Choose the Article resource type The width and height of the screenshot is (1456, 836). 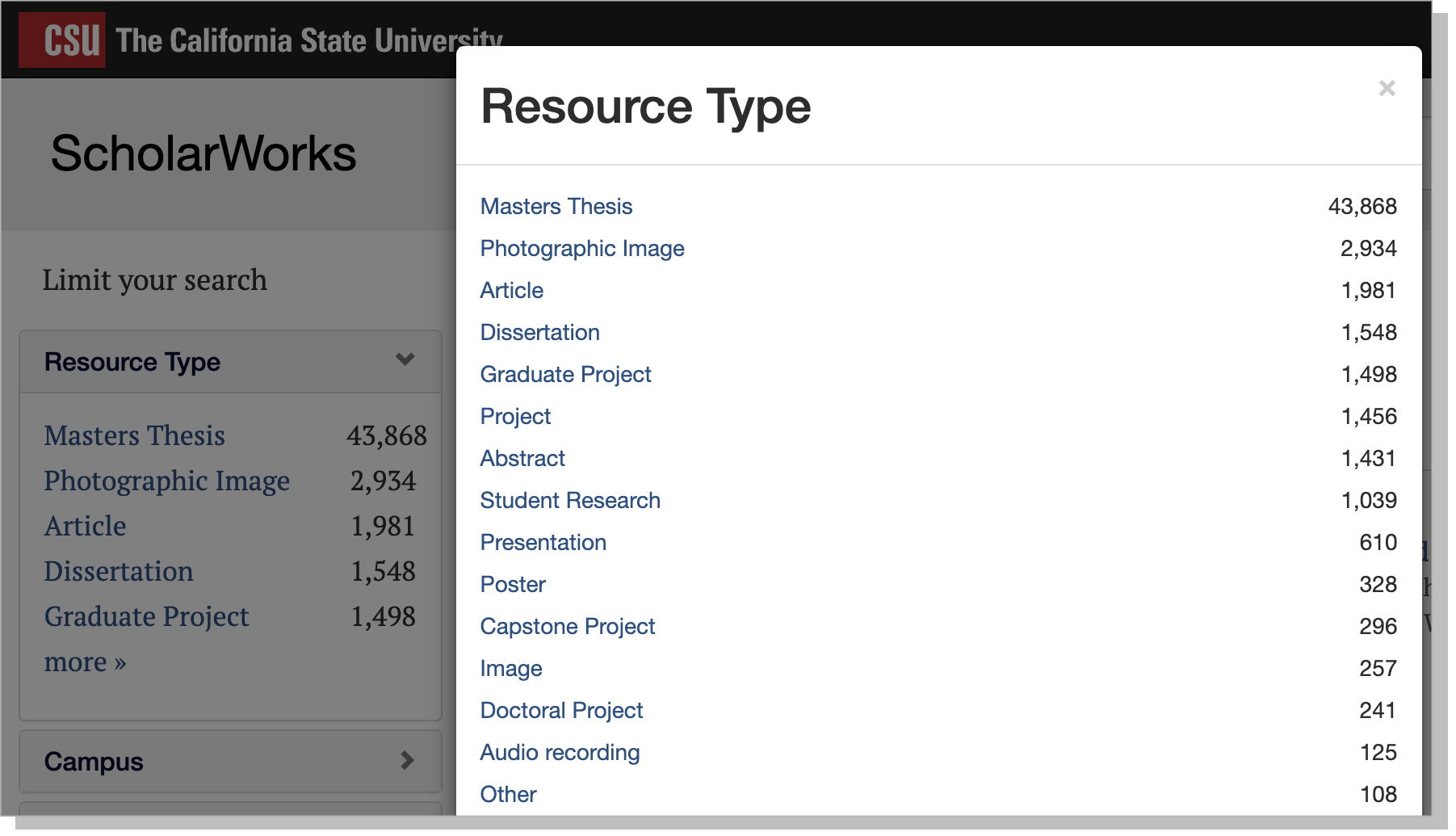tap(511, 290)
